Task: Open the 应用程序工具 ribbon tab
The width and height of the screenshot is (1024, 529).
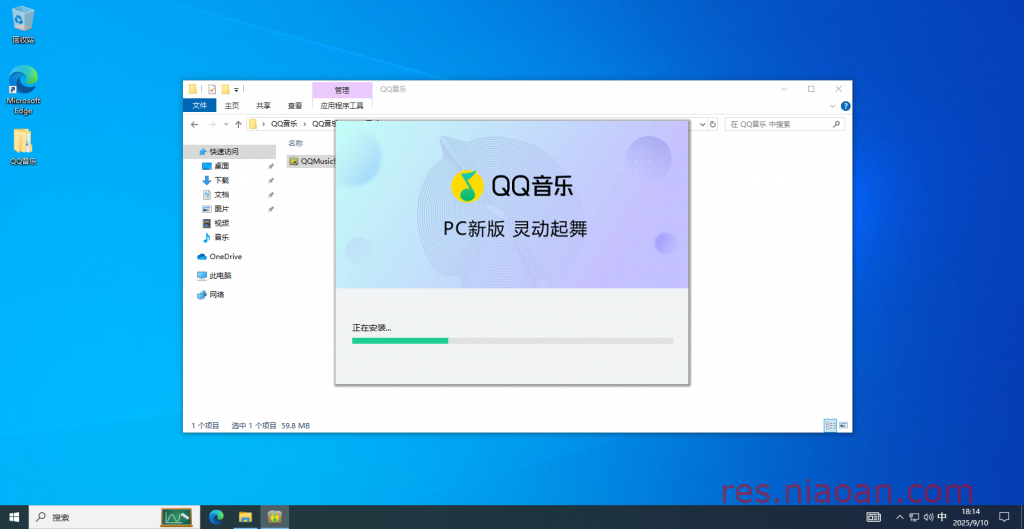Action: tap(342, 106)
